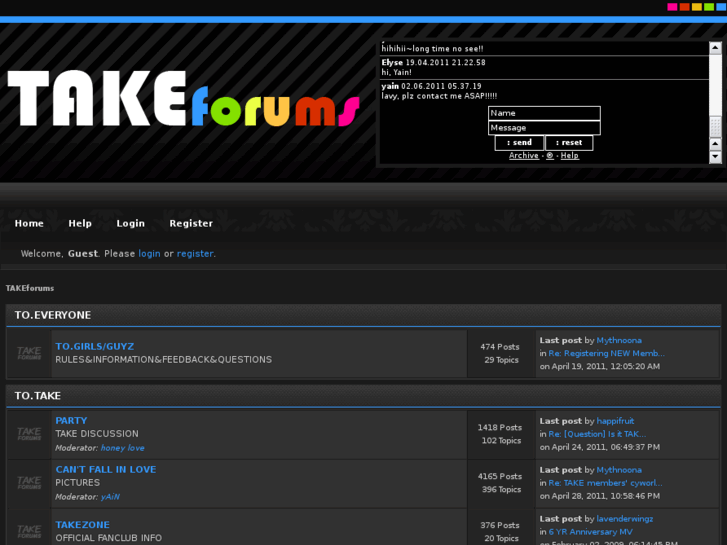Click the shoutbox bottom scroll down arrow

tap(715, 157)
